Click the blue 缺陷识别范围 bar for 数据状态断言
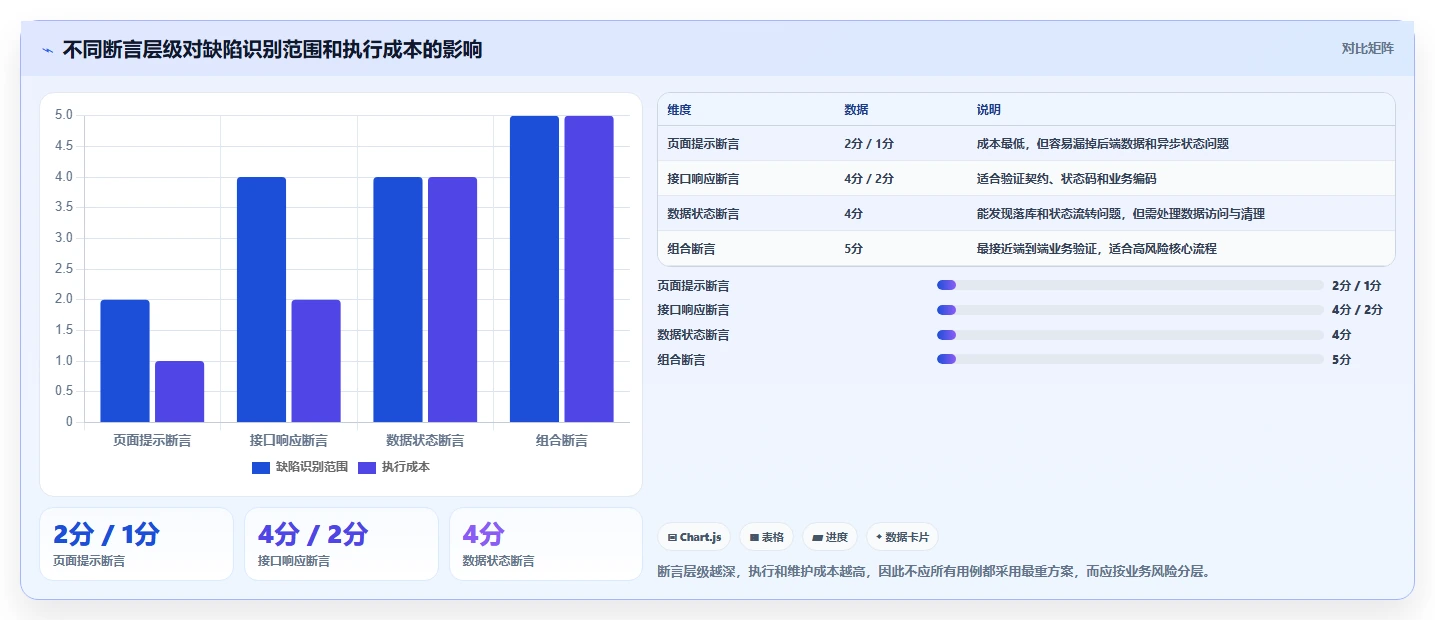The height and width of the screenshot is (620, 1435). (x=398, y=300)
